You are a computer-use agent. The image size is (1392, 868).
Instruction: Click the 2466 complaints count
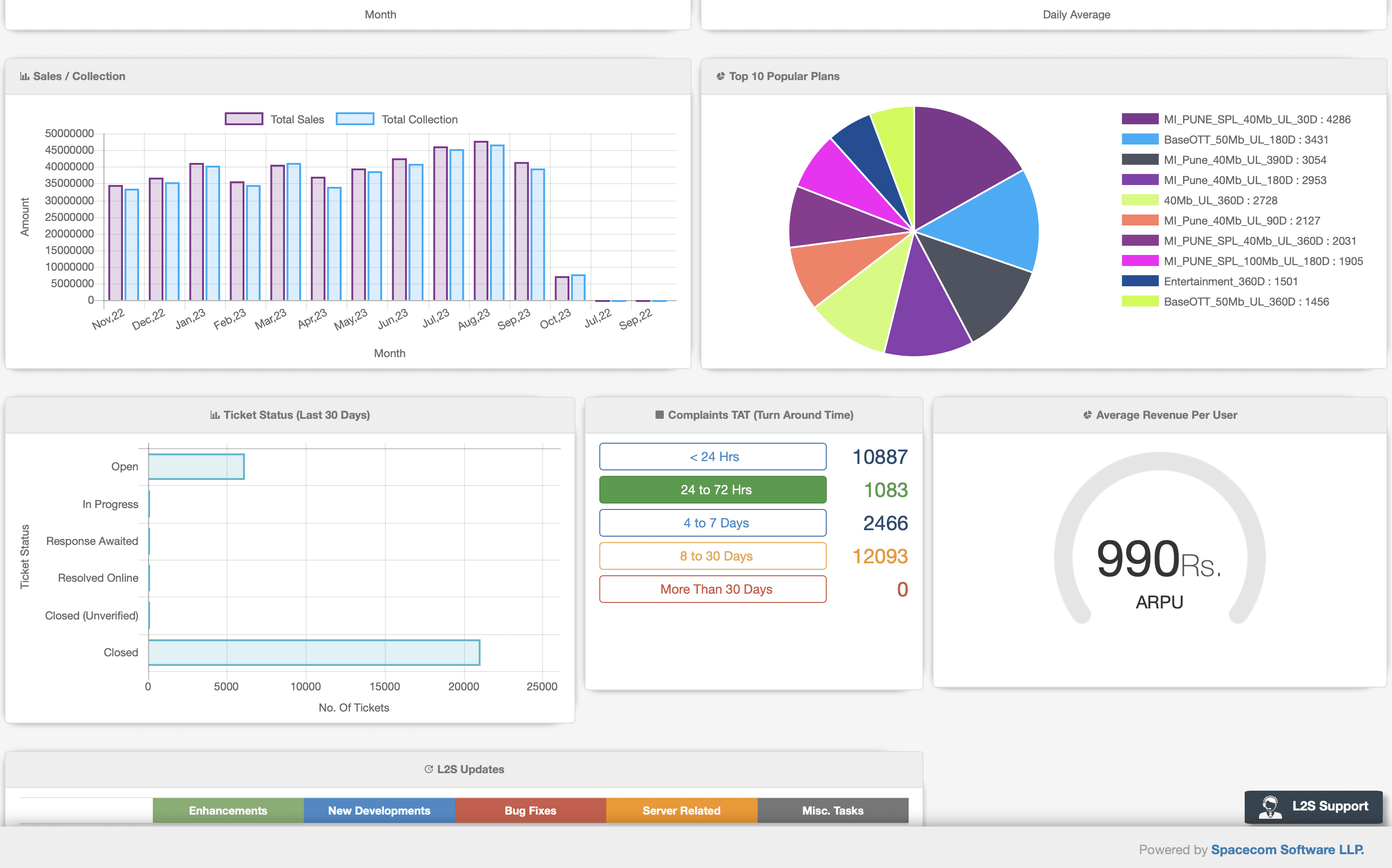point(886,523)
